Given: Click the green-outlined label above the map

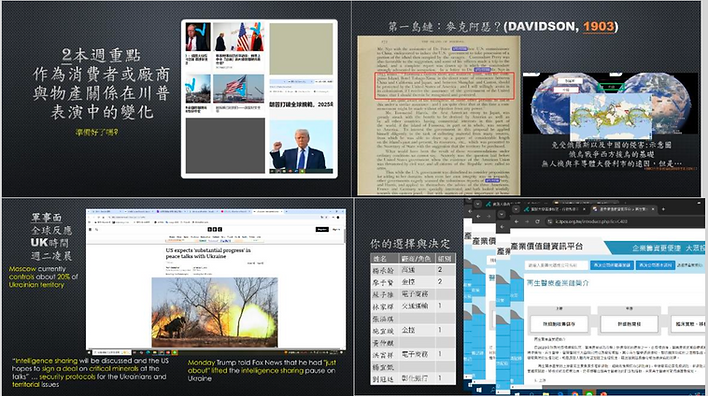Looking at the screenshot, I should (610, 87).
